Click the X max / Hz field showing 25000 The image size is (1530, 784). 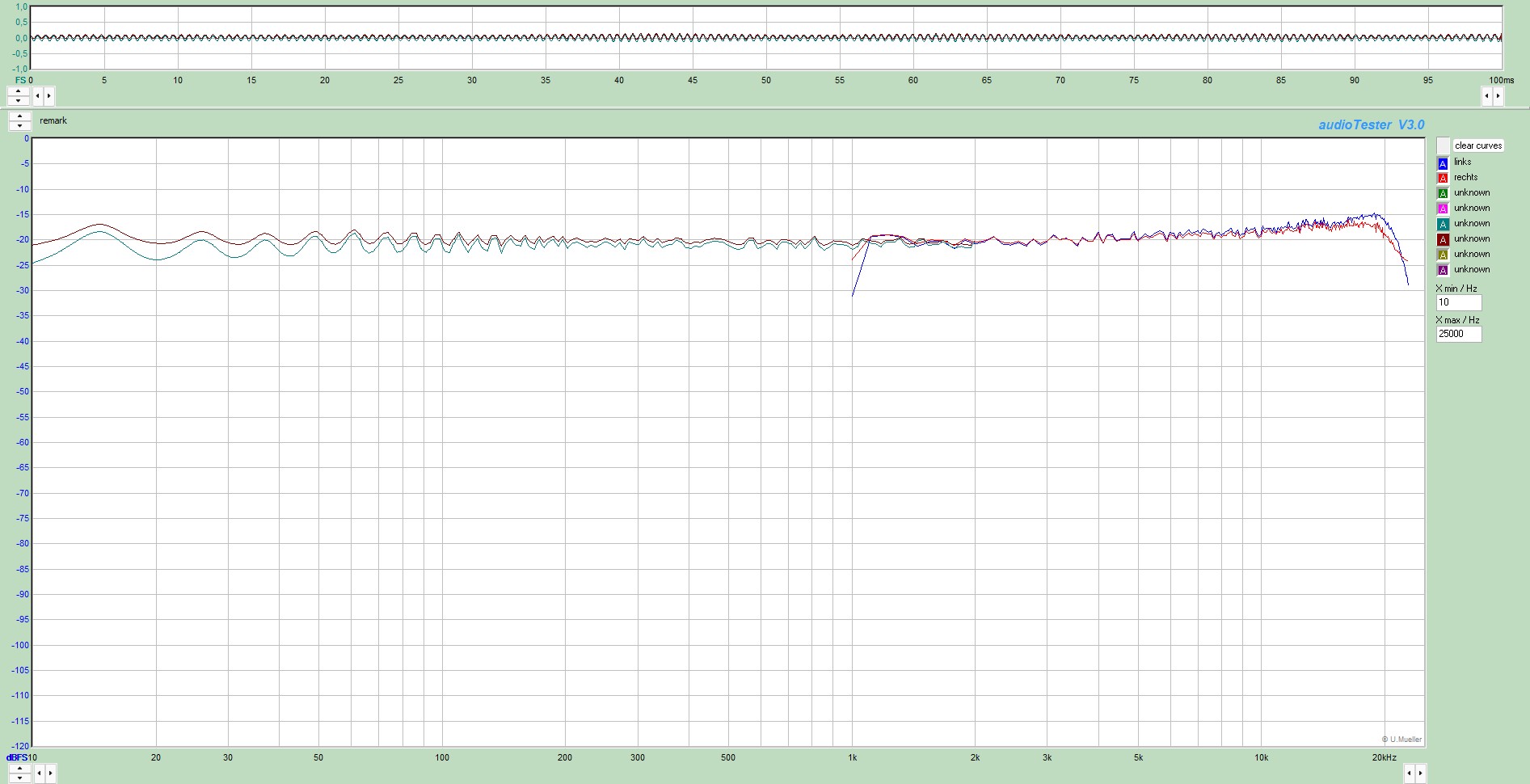click(1459, 334)
